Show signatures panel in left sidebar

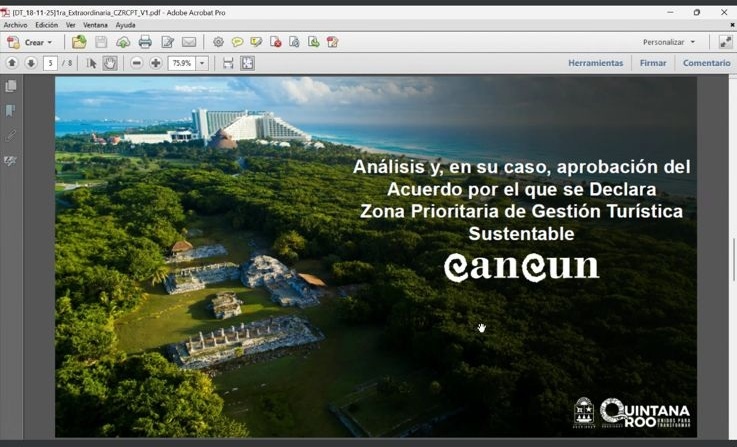coord(10,161)
